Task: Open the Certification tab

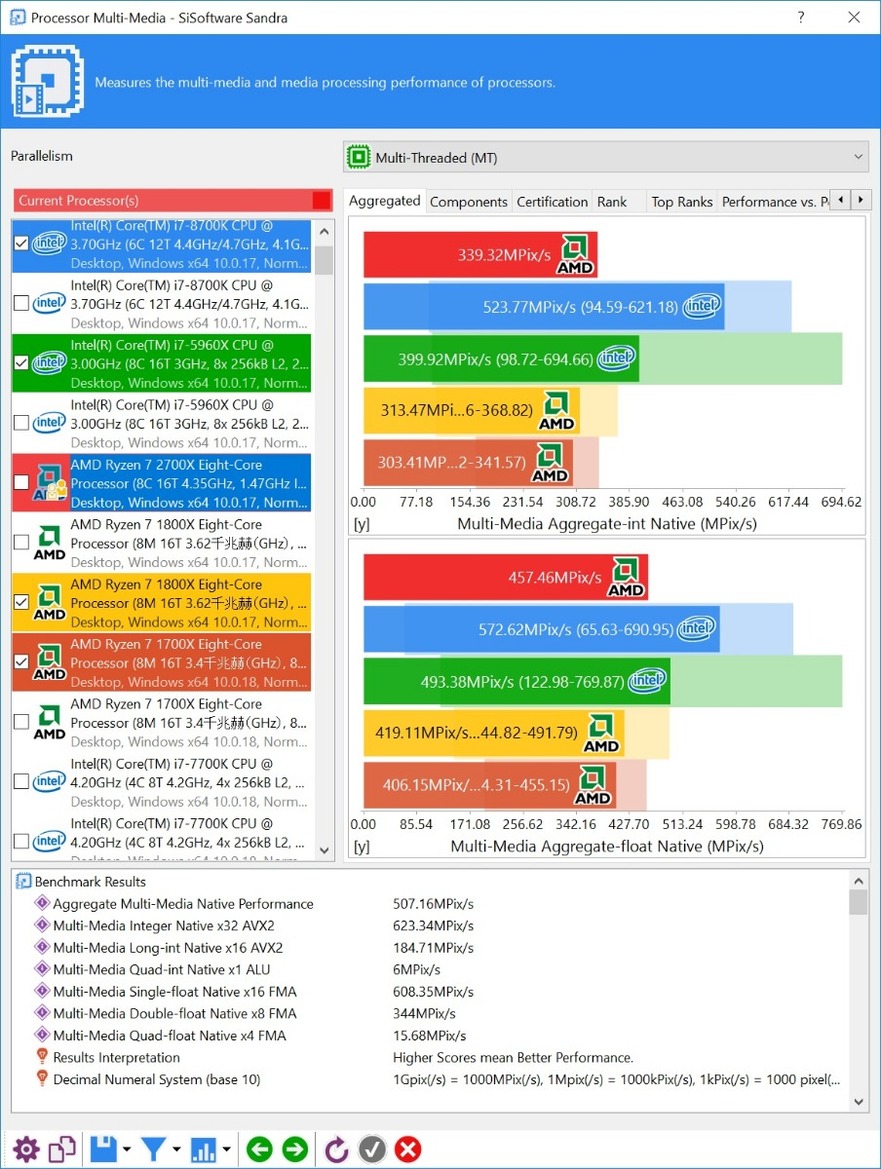Action: (552, 201)
